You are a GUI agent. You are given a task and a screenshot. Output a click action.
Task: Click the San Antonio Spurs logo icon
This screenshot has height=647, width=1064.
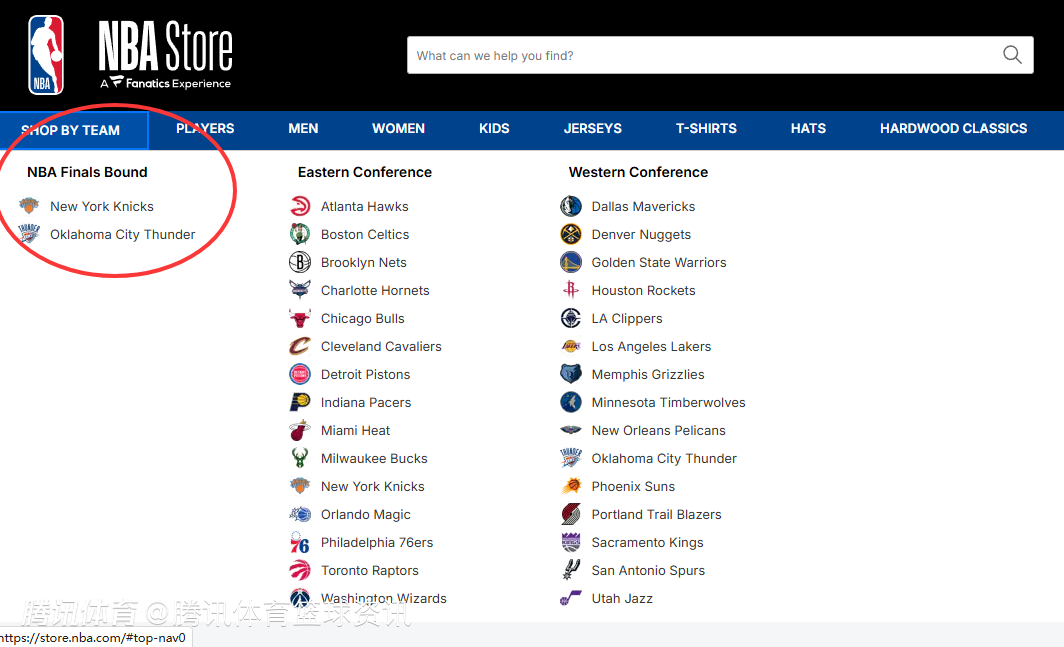click(571, 570)
